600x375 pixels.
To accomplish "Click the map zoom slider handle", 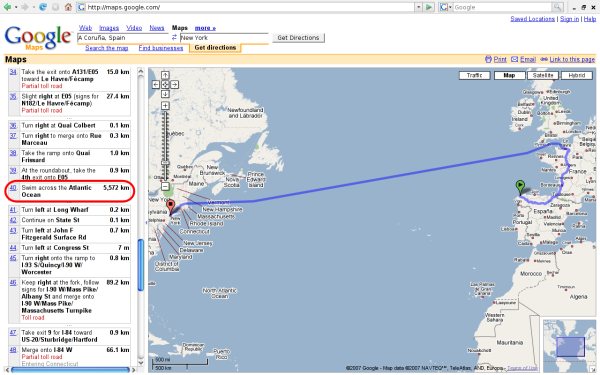I will (x=165, y=163).
